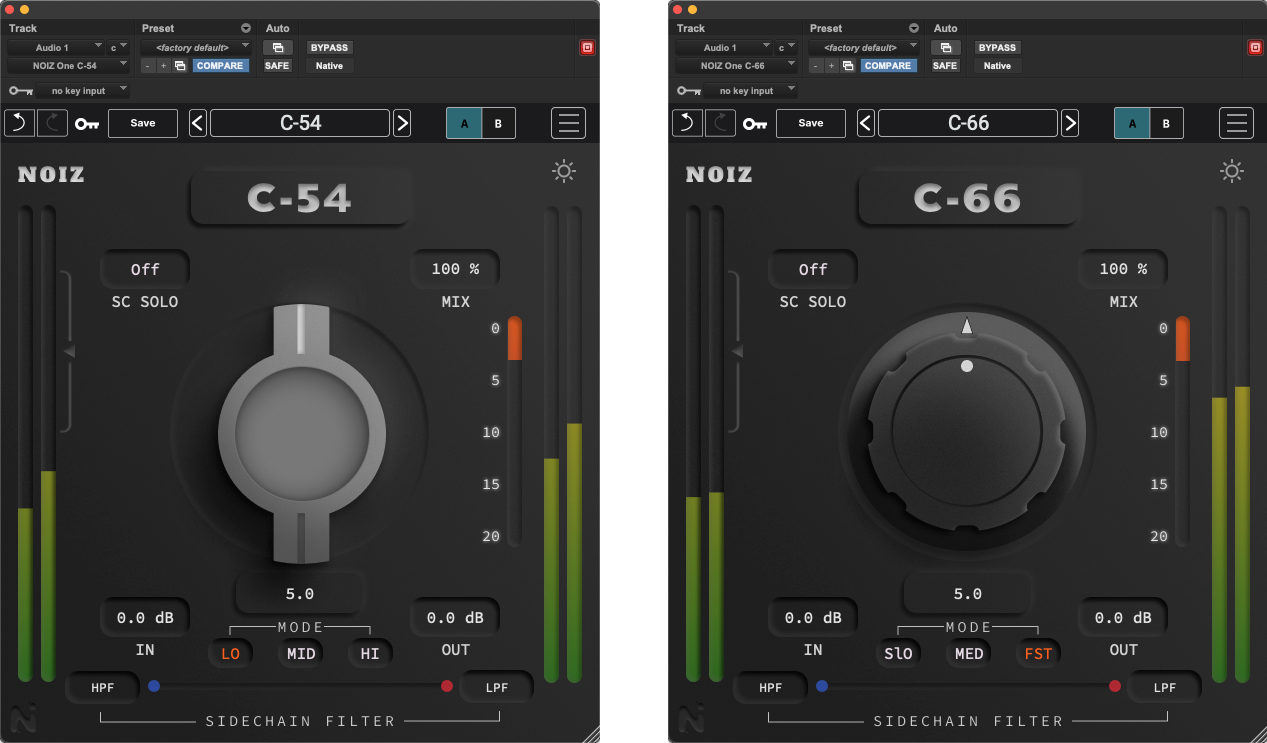Open the hamburger menu on the C-66 plugin
This screenshot has width=1267, height=743.
[x=1236, y=123]
